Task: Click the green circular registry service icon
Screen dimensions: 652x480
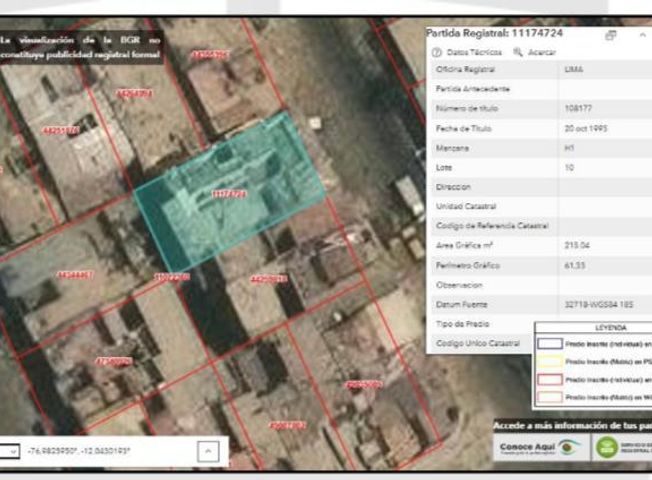Action: click(607, 448)
